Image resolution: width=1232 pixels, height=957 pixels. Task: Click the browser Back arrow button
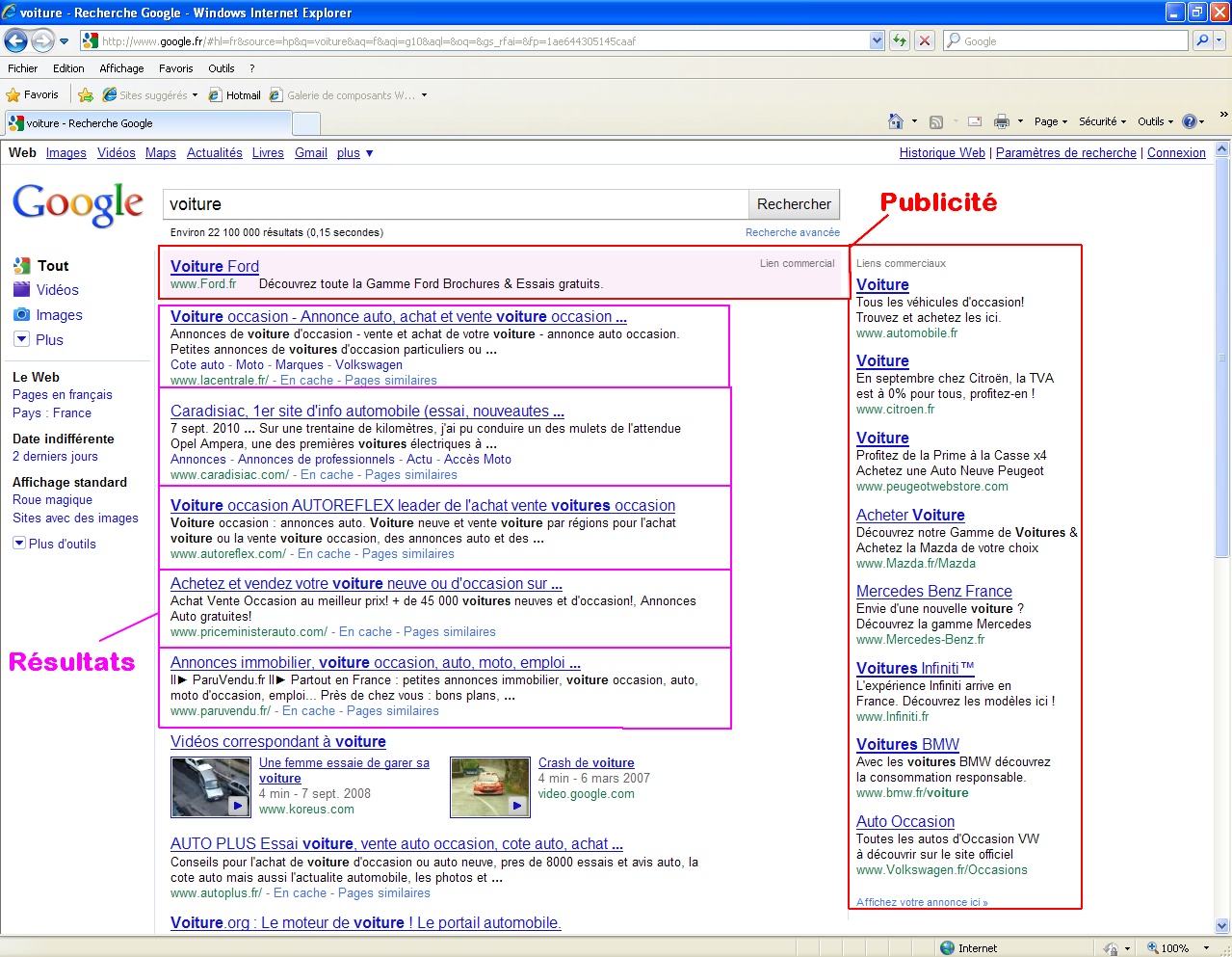[x=15, y=40]
